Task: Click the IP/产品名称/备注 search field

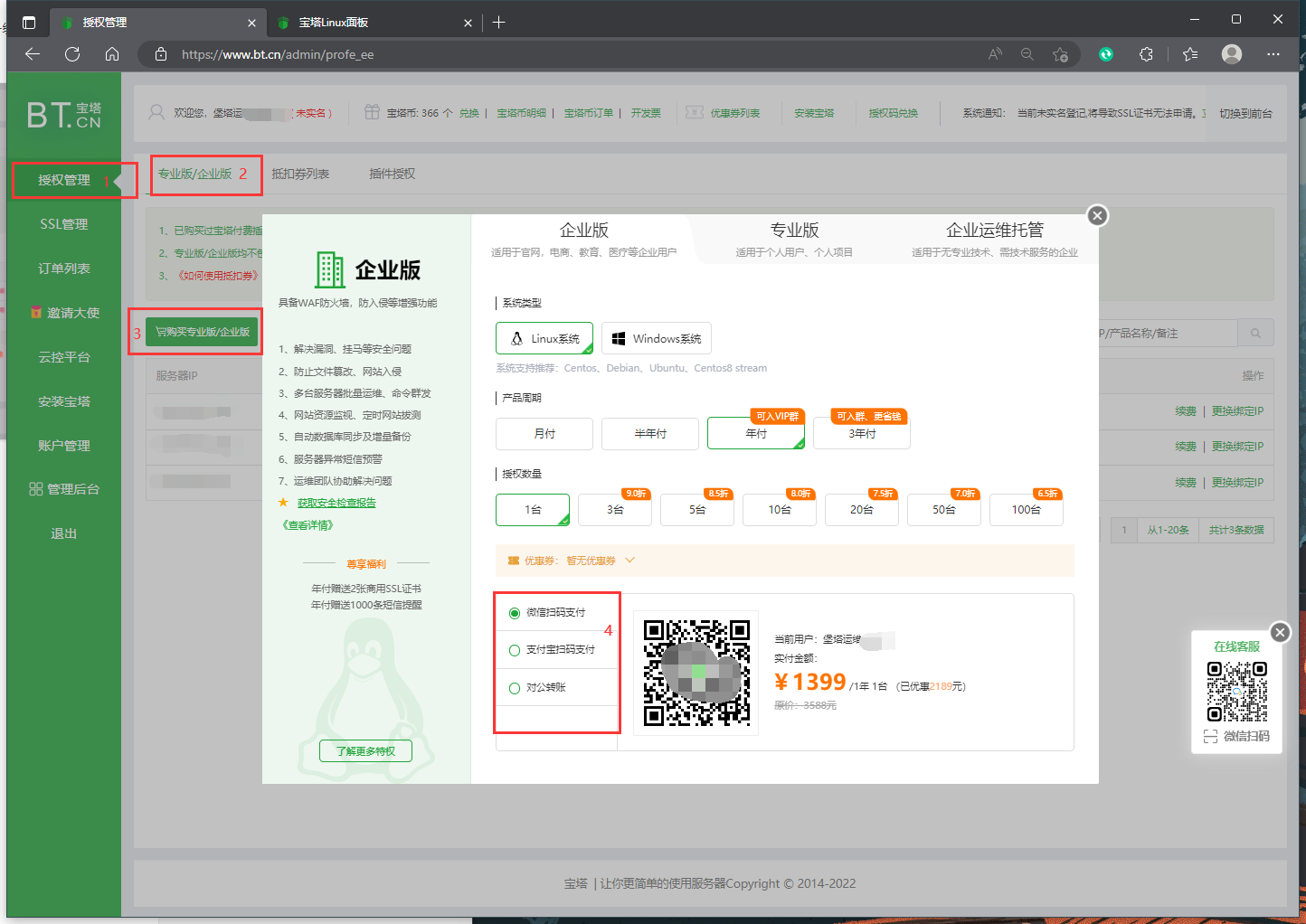Action: coord(1167,334)
